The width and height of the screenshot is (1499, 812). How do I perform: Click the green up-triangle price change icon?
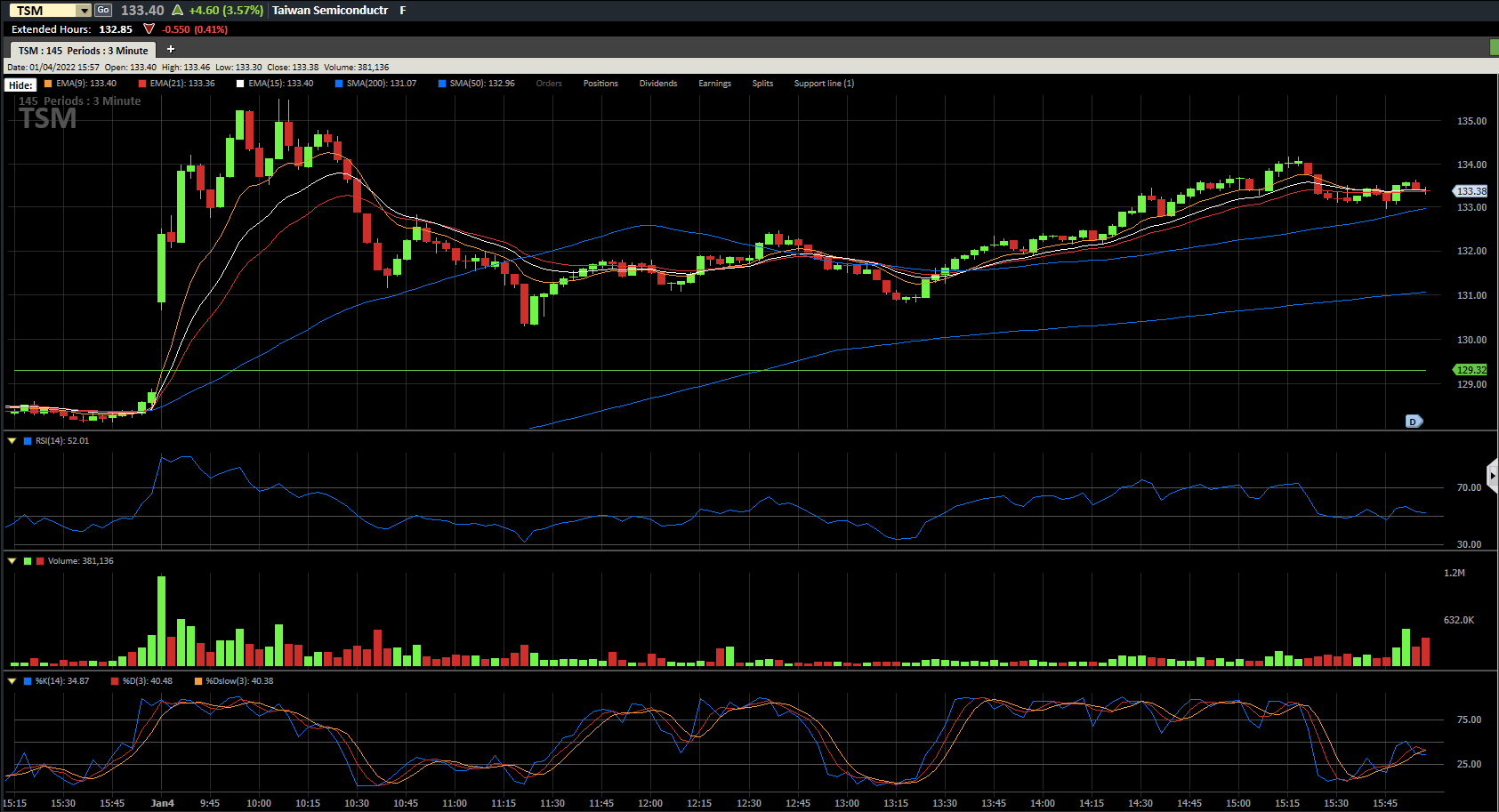click(x=178, y=11)
